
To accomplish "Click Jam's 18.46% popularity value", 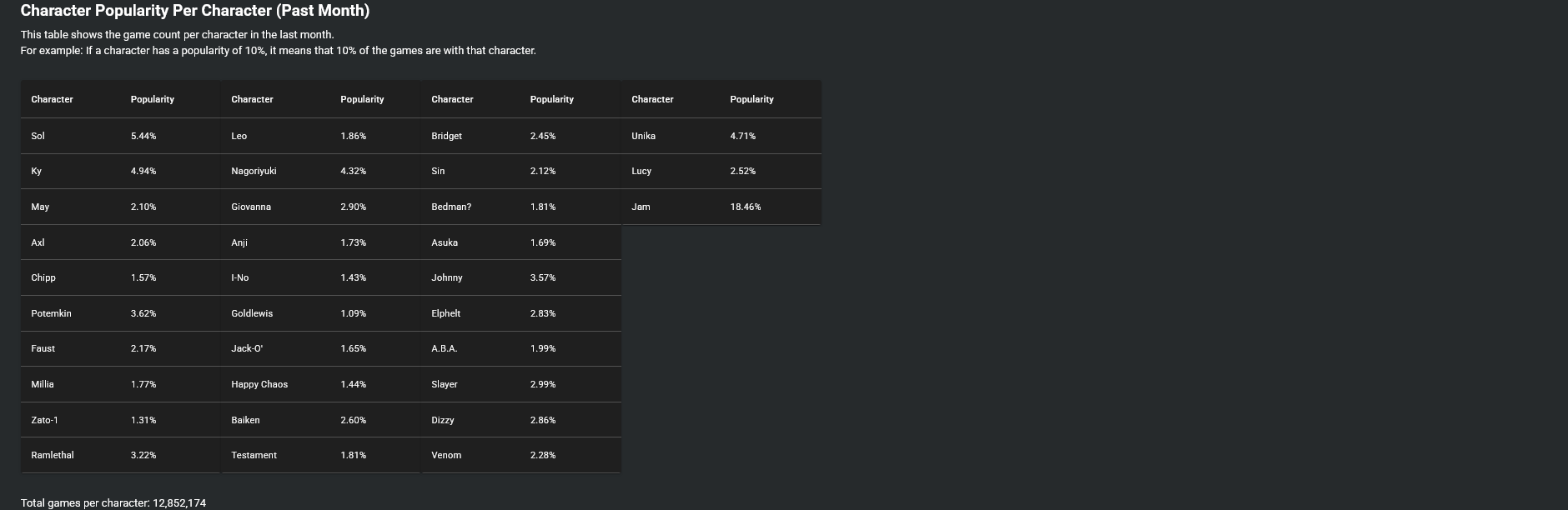I will click(745, 207).
